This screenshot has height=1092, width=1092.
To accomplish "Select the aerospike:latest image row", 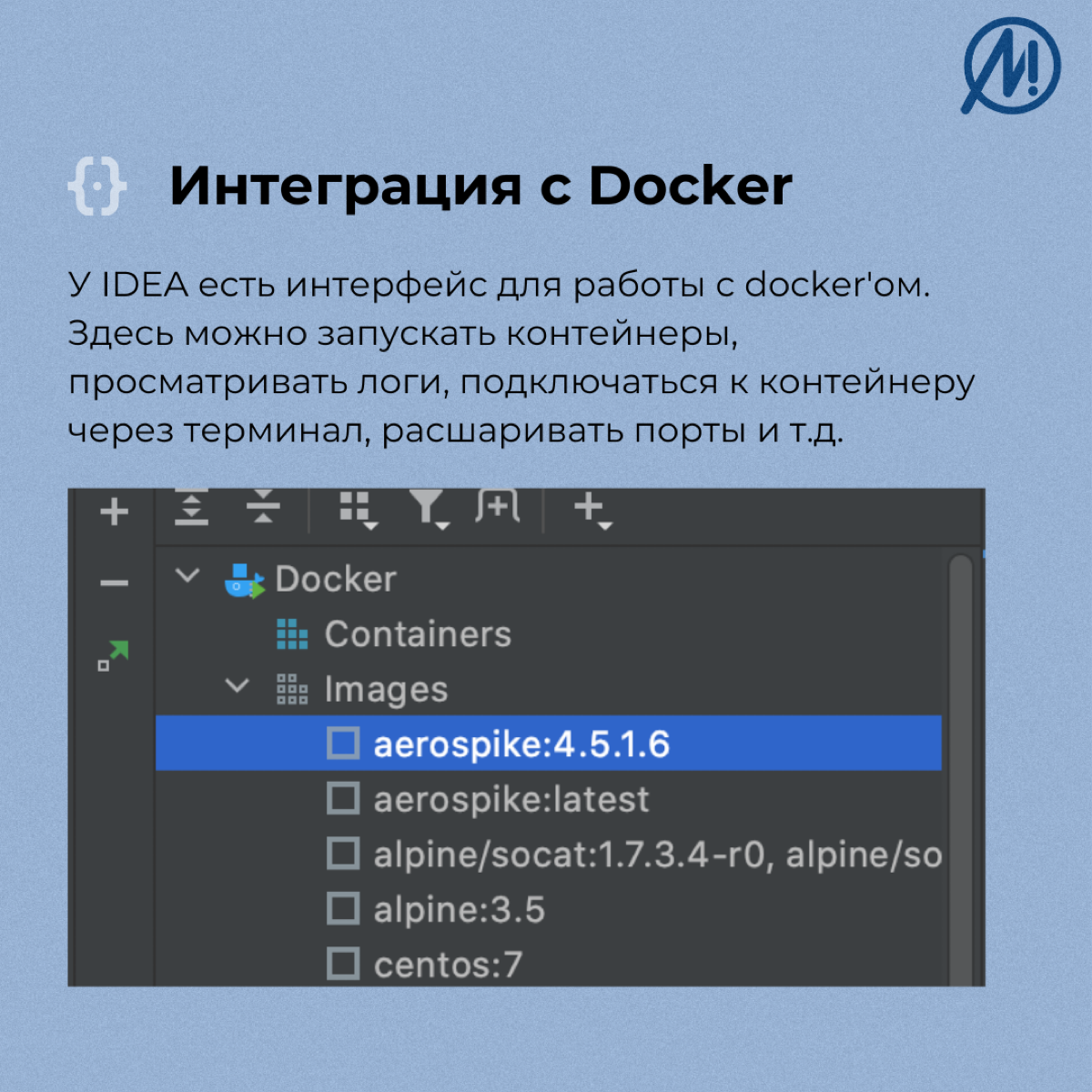I will click(549, 799).
